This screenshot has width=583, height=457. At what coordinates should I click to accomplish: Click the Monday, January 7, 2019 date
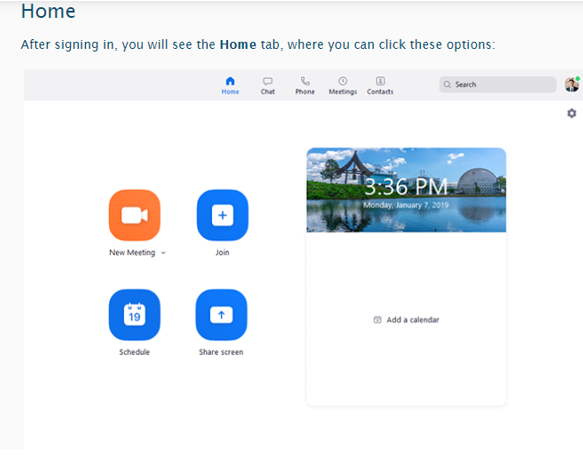pos(406,205)
